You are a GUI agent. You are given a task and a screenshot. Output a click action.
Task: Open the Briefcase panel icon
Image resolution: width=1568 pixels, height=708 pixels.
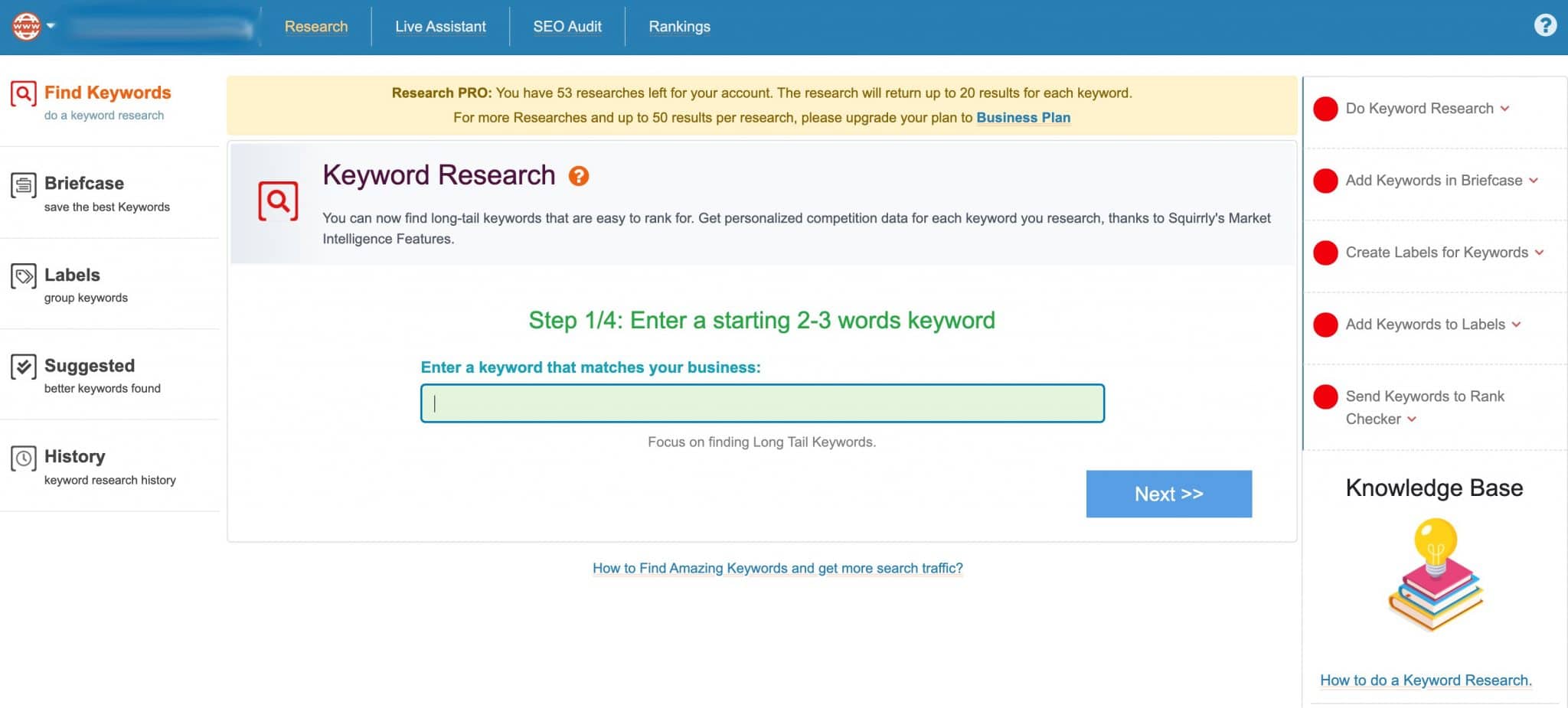(x=22, y=185)
